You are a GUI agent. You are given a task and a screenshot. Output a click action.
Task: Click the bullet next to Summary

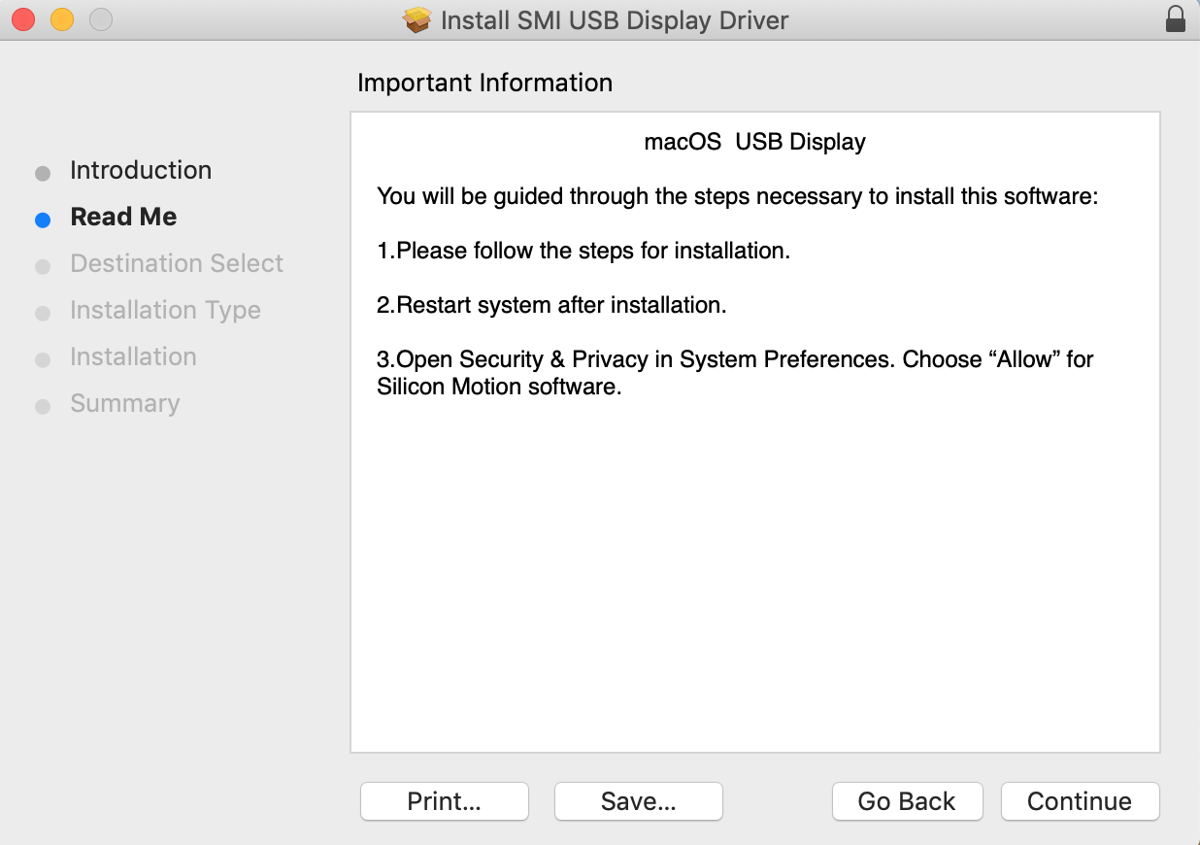[x=42, y=405]
